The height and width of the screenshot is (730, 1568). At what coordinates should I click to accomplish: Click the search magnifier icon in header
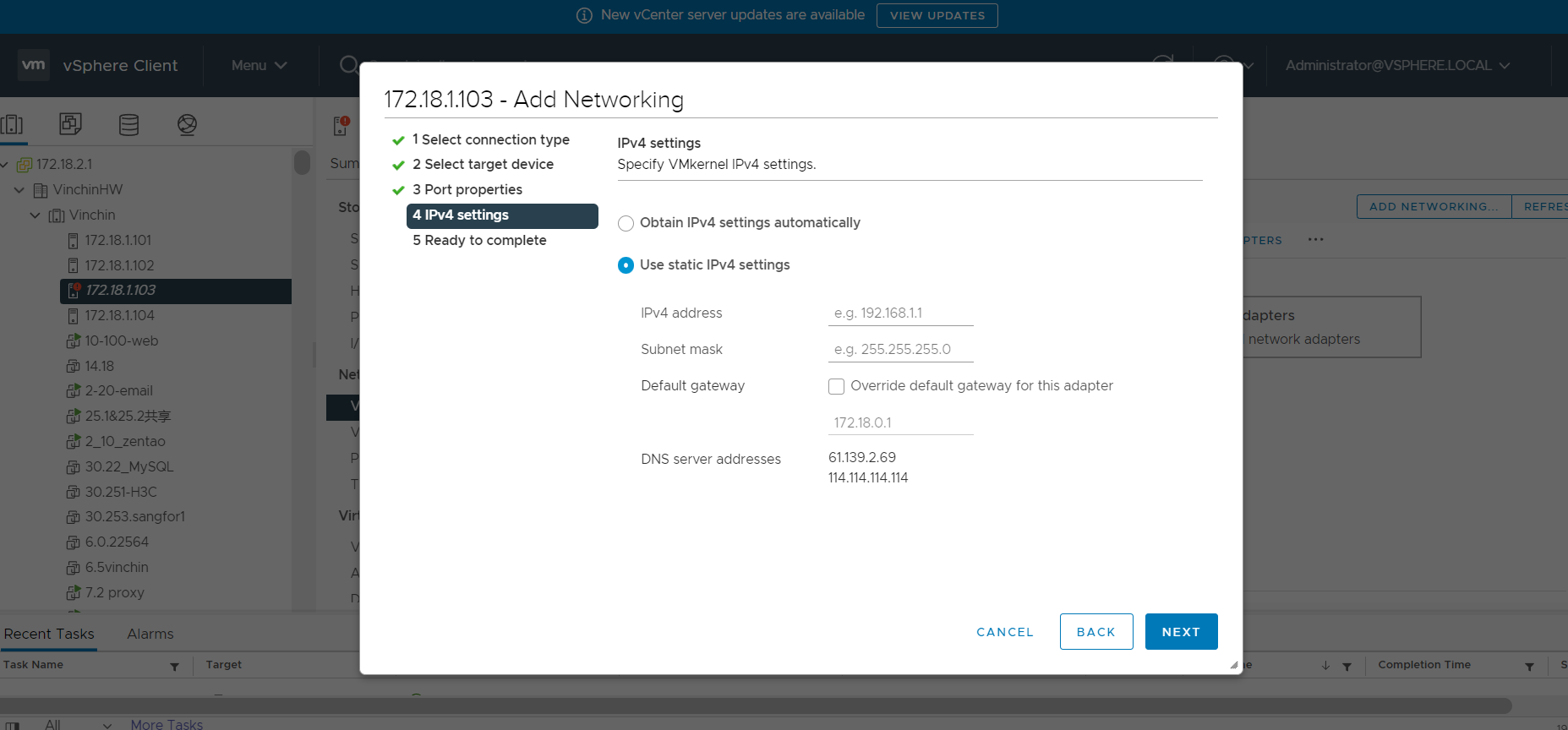pyautogui.click(x=348, y=65)
